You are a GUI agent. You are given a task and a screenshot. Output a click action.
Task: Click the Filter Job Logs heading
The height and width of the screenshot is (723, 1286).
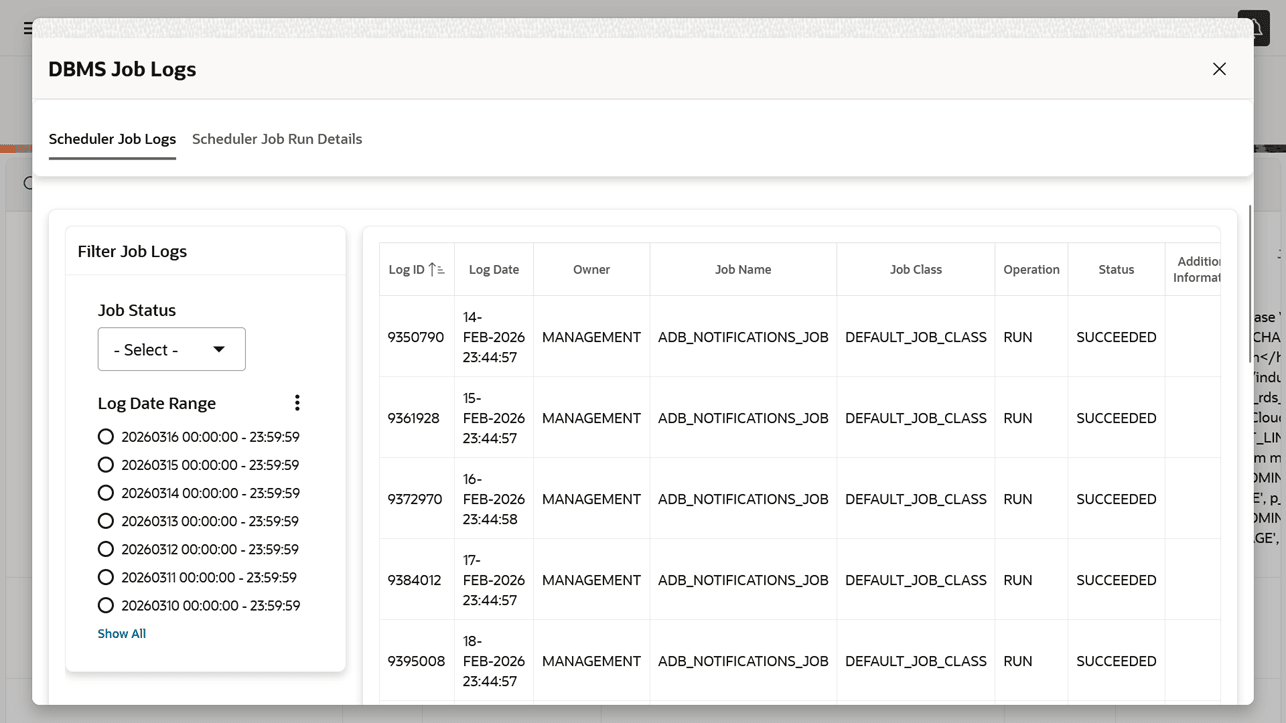pos(132,251)
